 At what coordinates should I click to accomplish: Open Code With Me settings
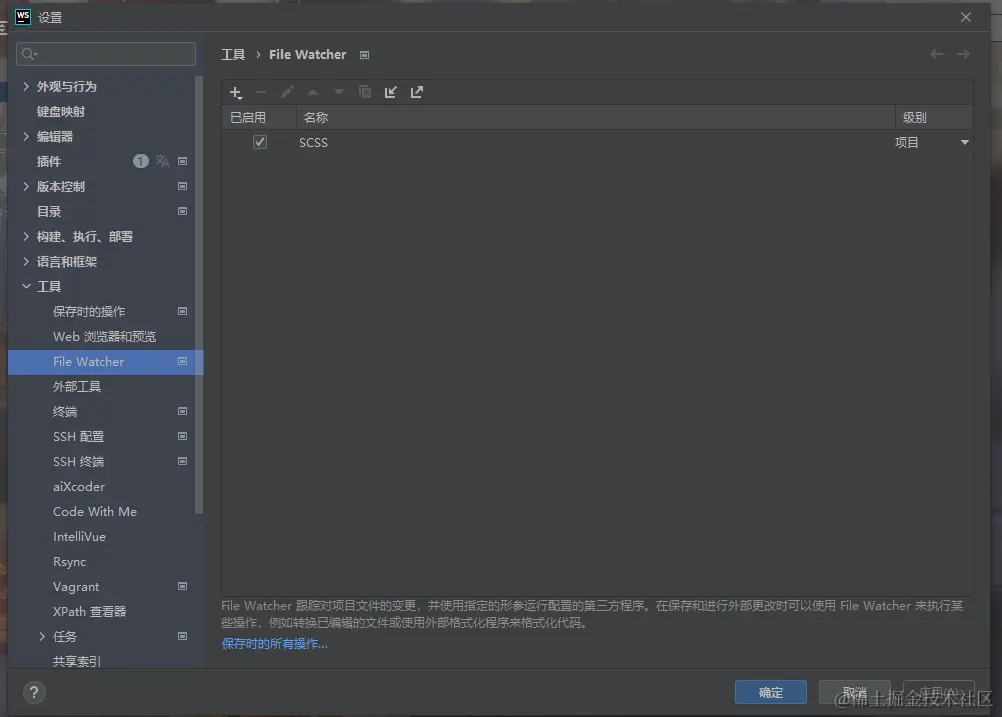(x=95, y=512)
